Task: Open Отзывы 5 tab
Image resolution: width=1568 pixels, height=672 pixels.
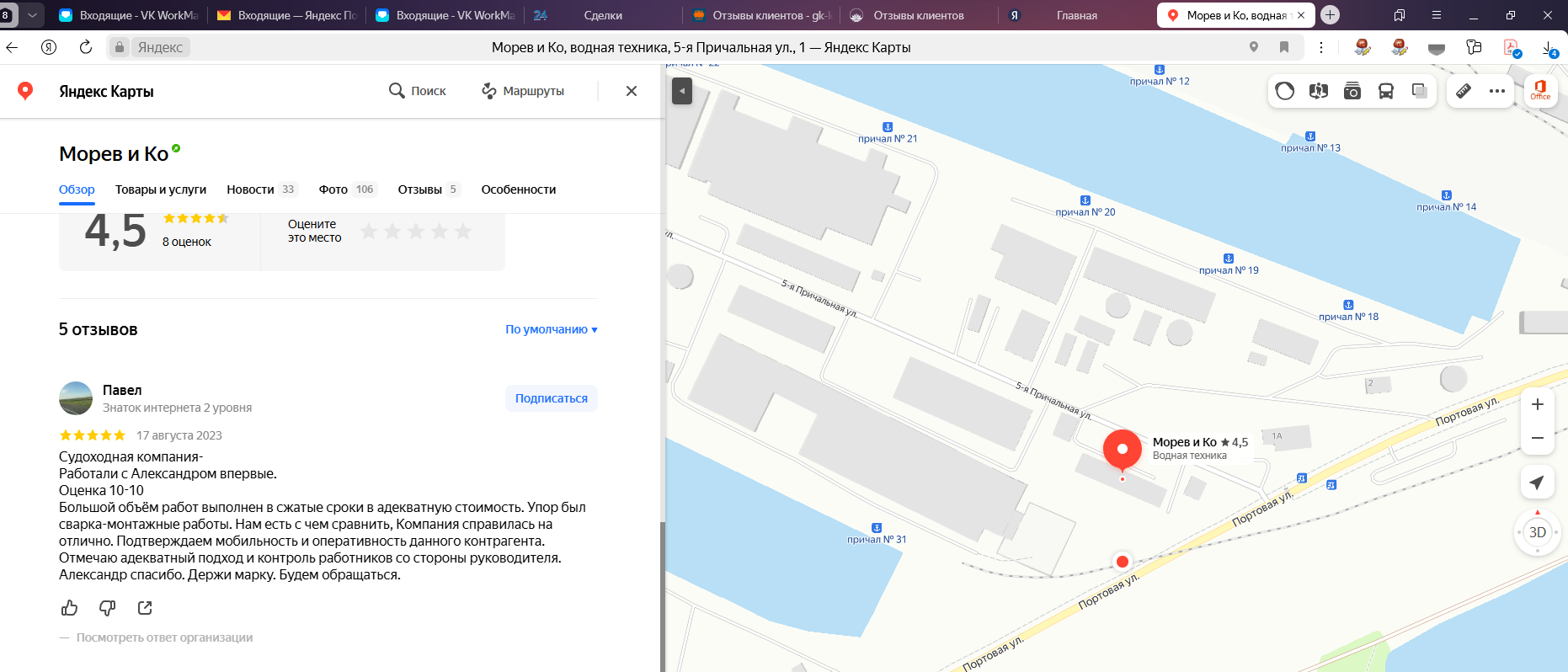Action: click(x=429, y=189)
